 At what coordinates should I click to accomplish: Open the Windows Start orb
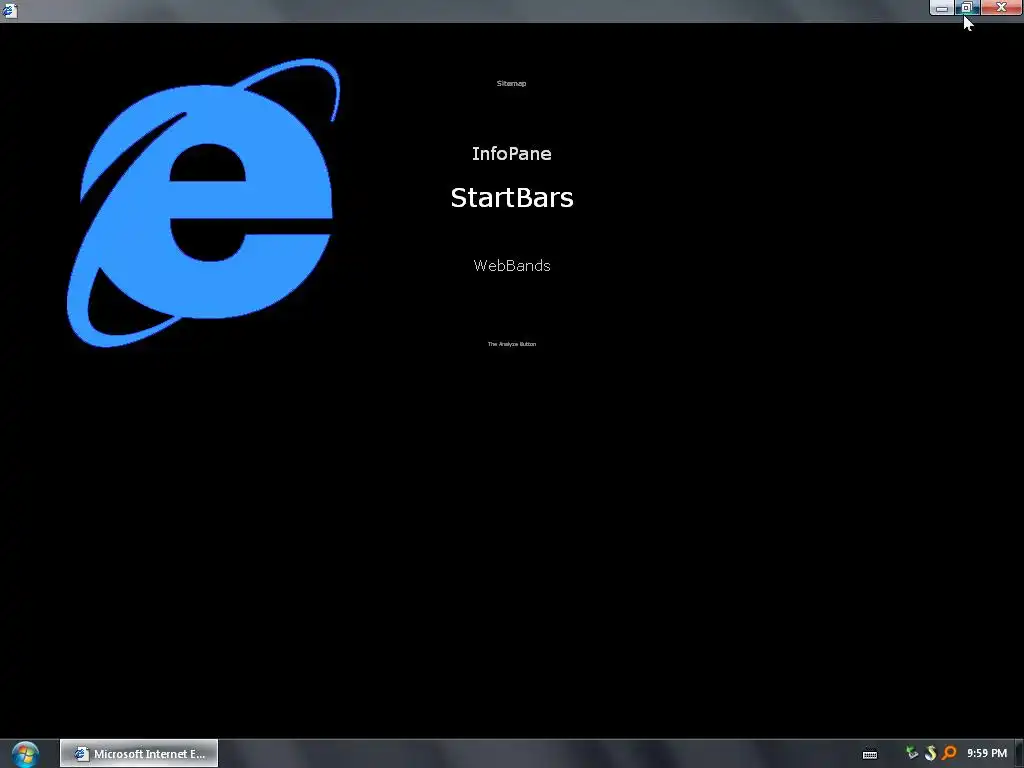[25, 754]
